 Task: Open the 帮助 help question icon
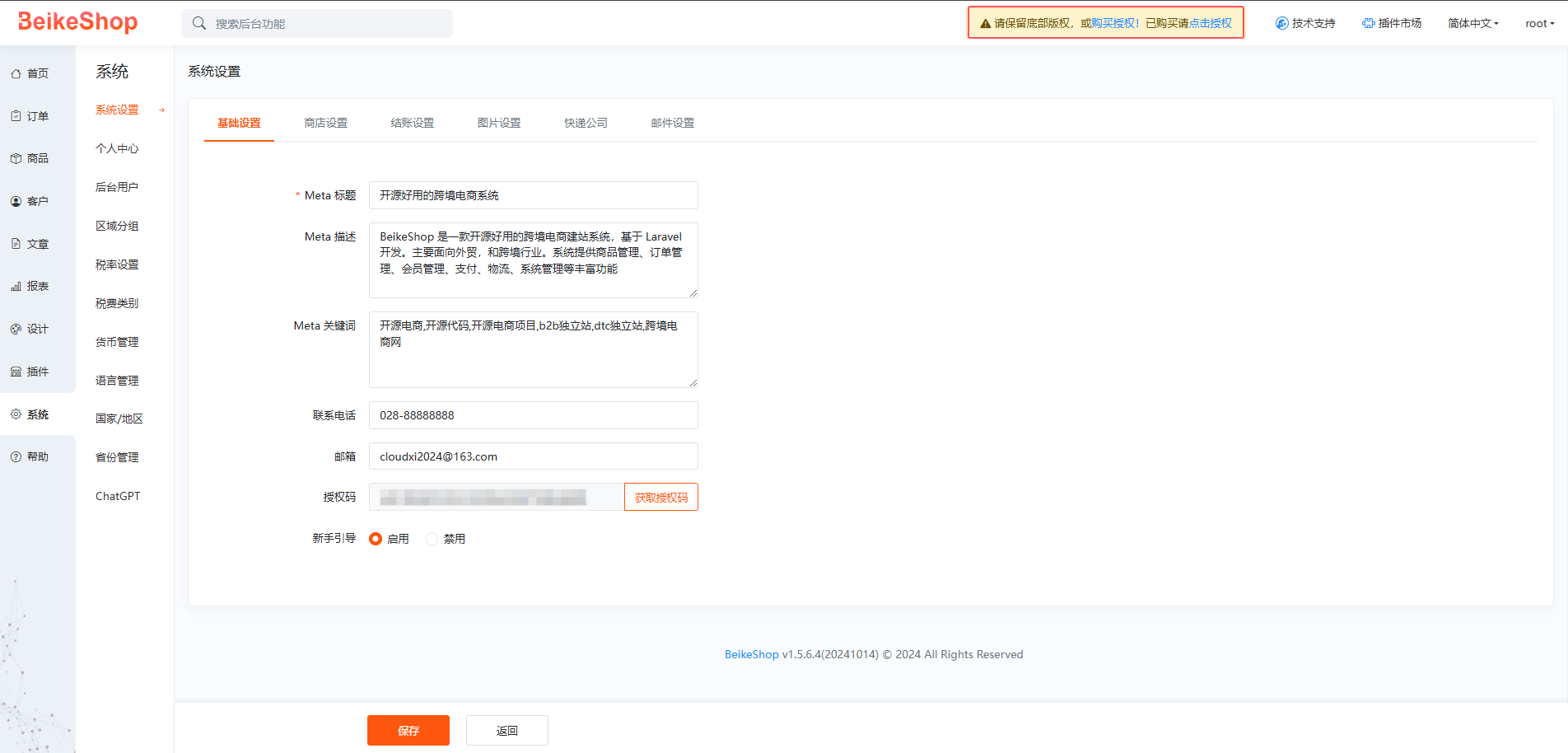pos(16,456)
